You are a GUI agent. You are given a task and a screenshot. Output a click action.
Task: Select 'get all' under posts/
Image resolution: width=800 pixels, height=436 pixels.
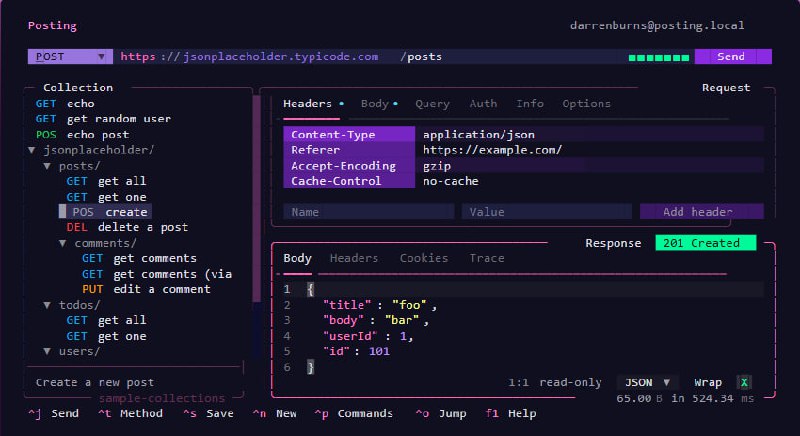point(106,181)
